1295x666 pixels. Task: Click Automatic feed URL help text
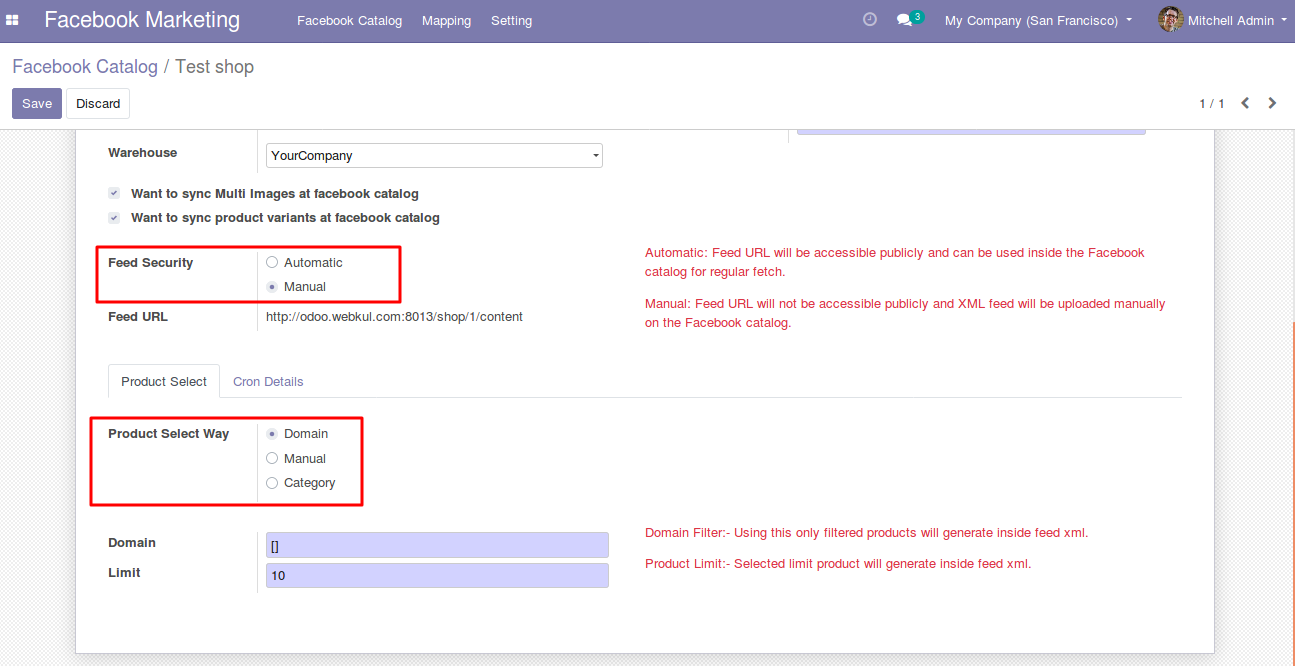tap(895, 262)
